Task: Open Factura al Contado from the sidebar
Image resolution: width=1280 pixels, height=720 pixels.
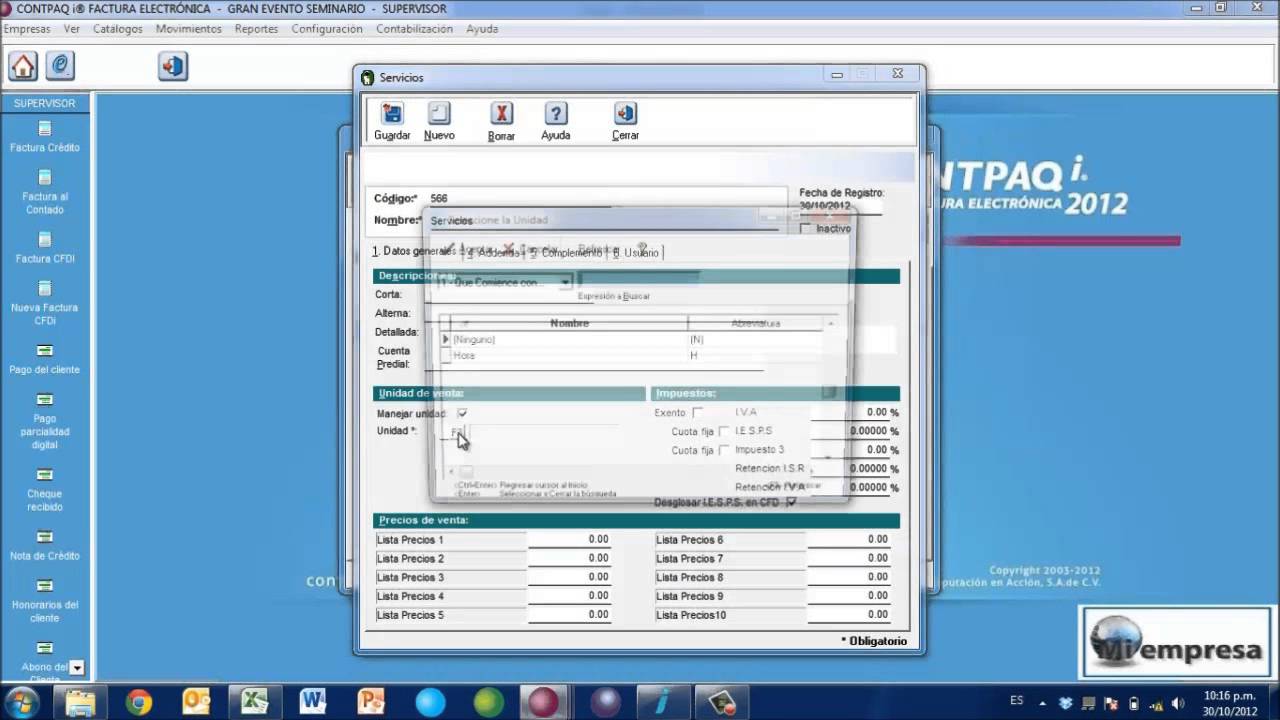Action: pyautogui.click(x=45, y=193)
